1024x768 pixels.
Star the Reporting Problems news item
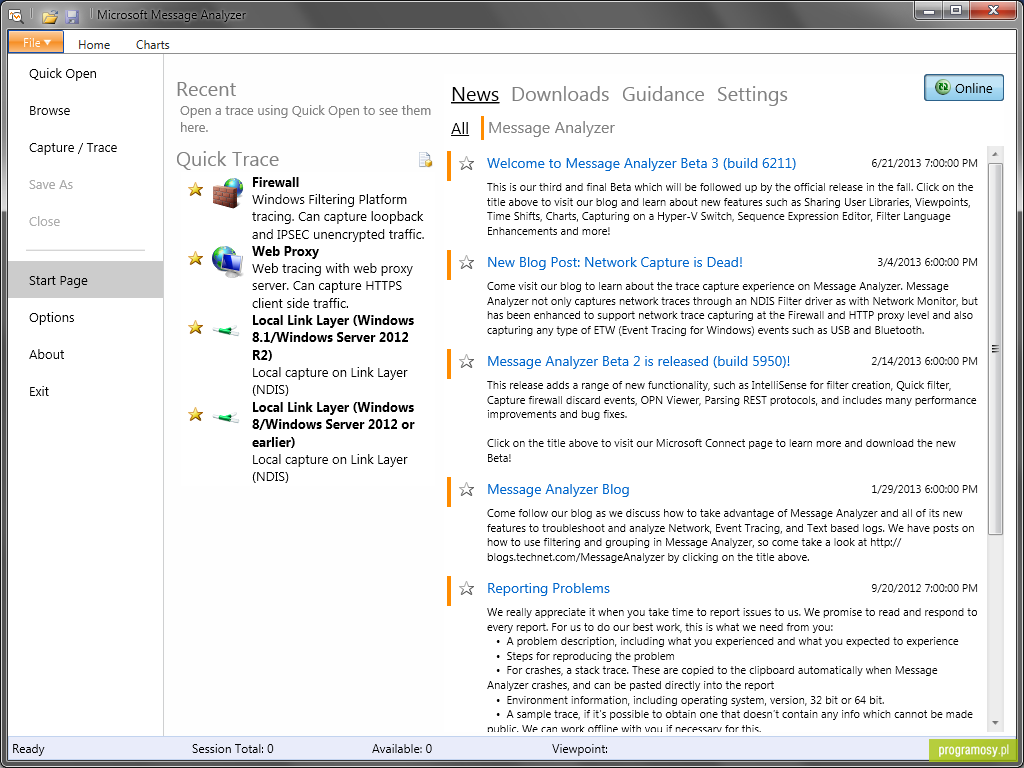click(x=466, y=588)
